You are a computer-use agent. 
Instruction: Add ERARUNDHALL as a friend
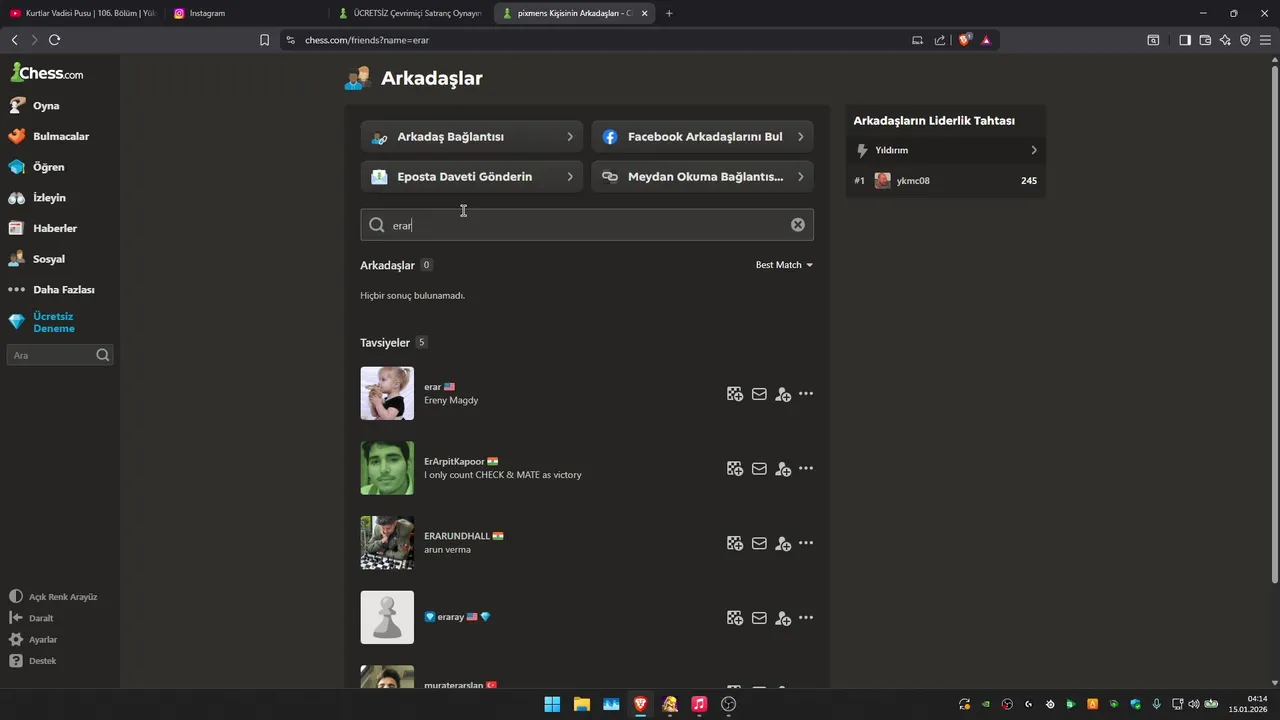[783, 544]
